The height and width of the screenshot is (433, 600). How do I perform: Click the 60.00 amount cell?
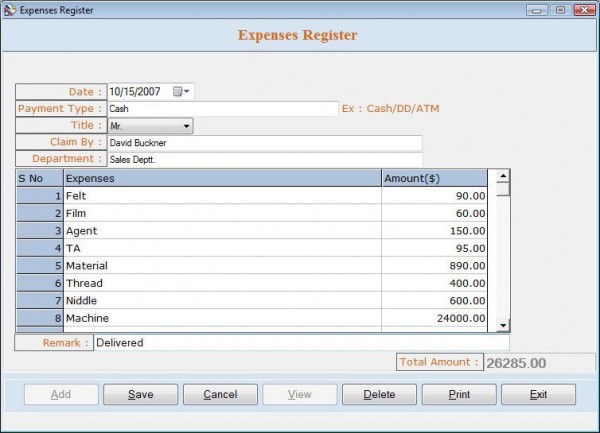click(435, 213)
